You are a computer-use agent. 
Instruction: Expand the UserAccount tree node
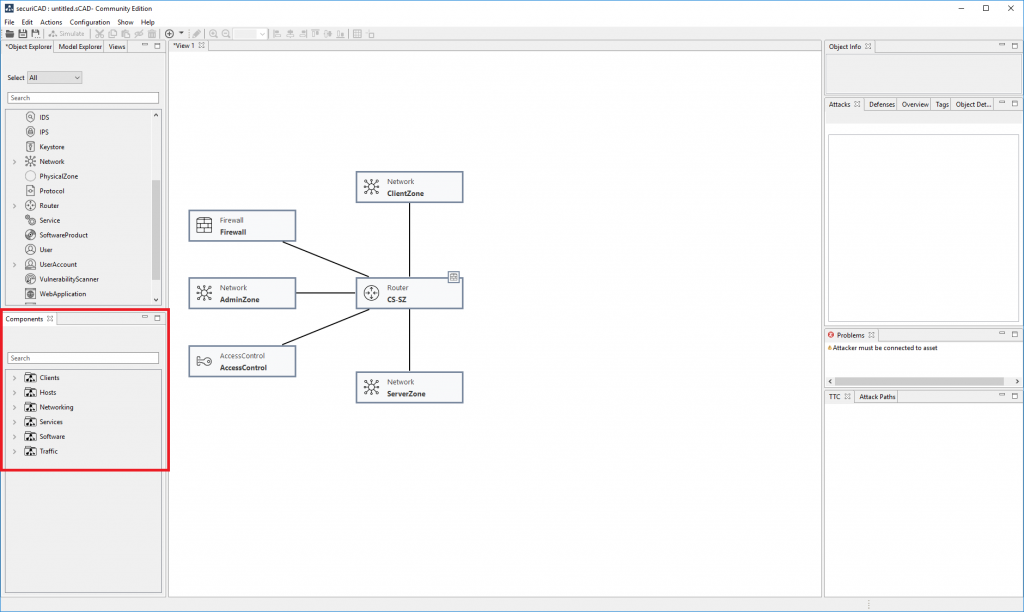(x=14, y=265)
